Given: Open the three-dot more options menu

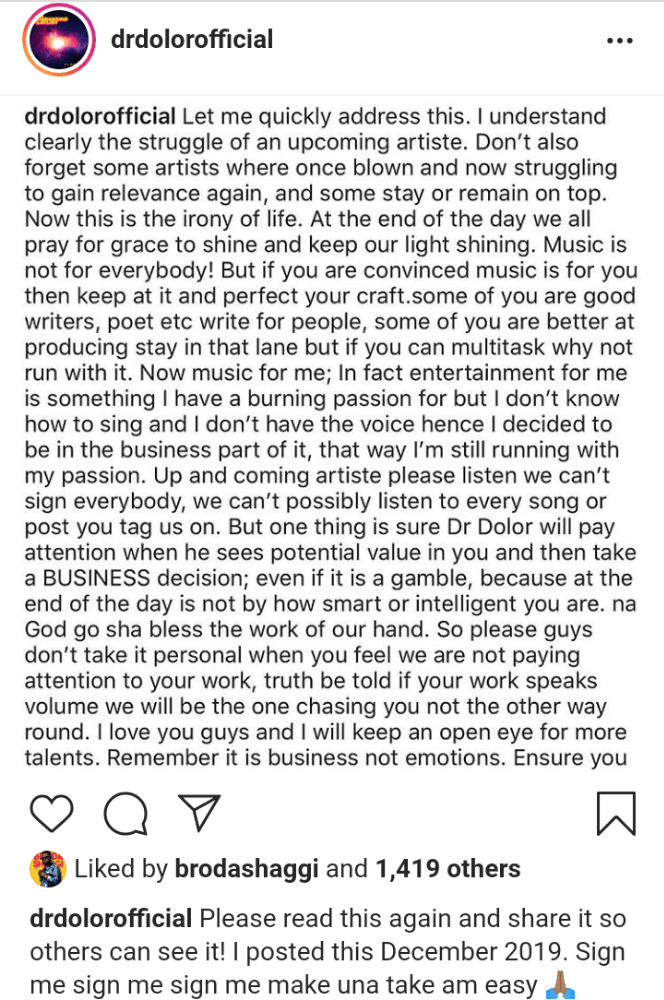Looking at the screenshot, I should pyautogui.click(x=620, y=41).
